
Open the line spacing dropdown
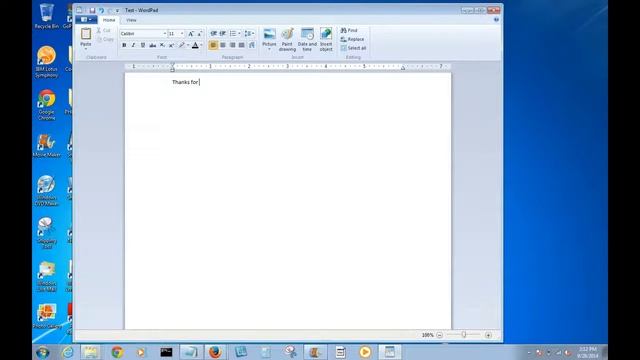point(249,33)
